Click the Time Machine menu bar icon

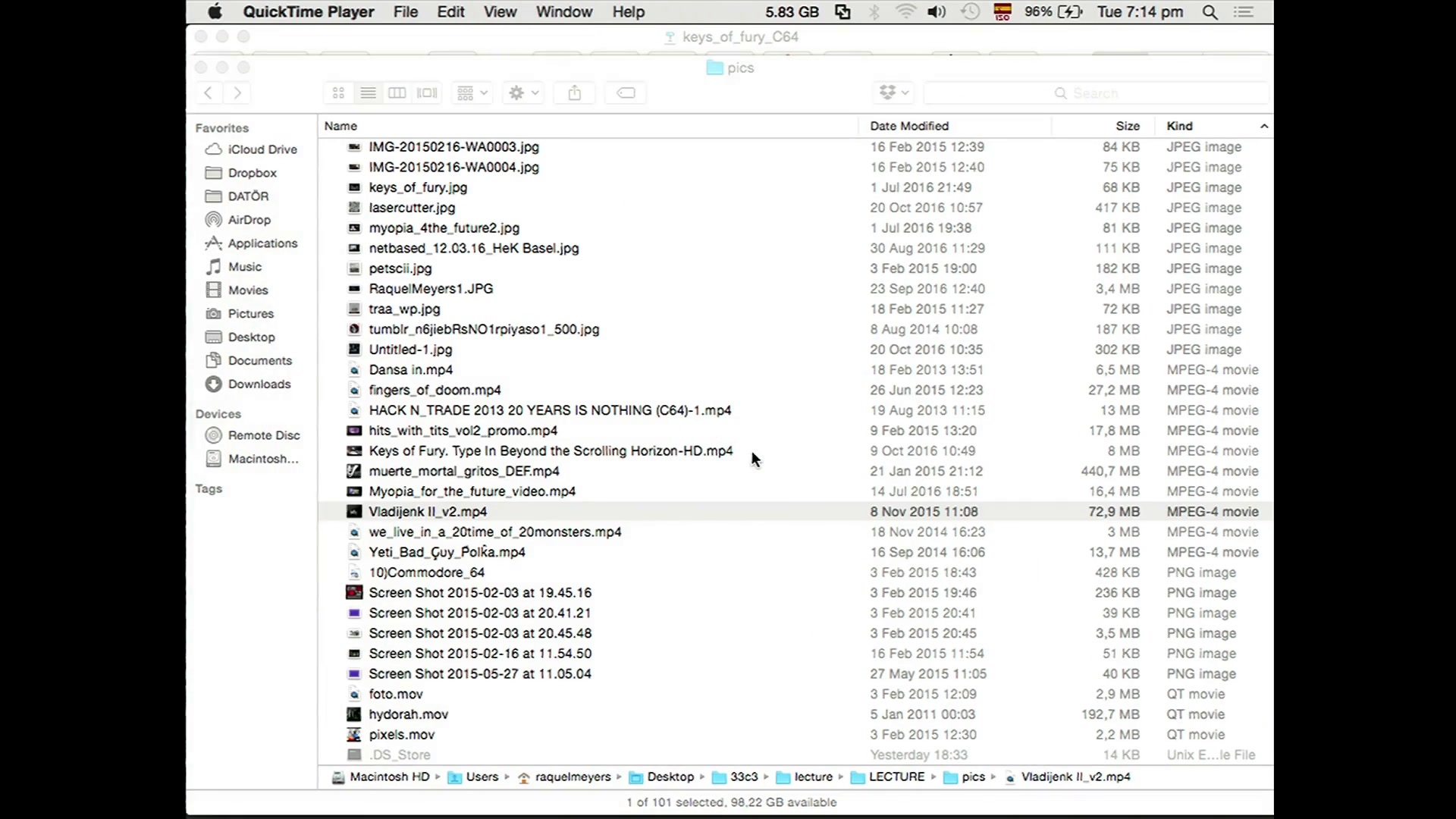click(x=970, y=12)
